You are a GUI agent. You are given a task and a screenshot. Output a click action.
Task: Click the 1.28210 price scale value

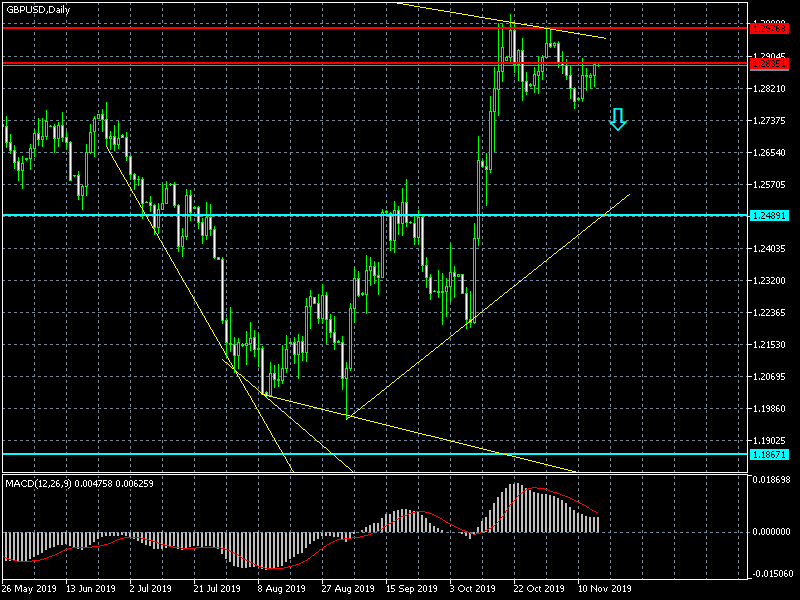(769, 89)
